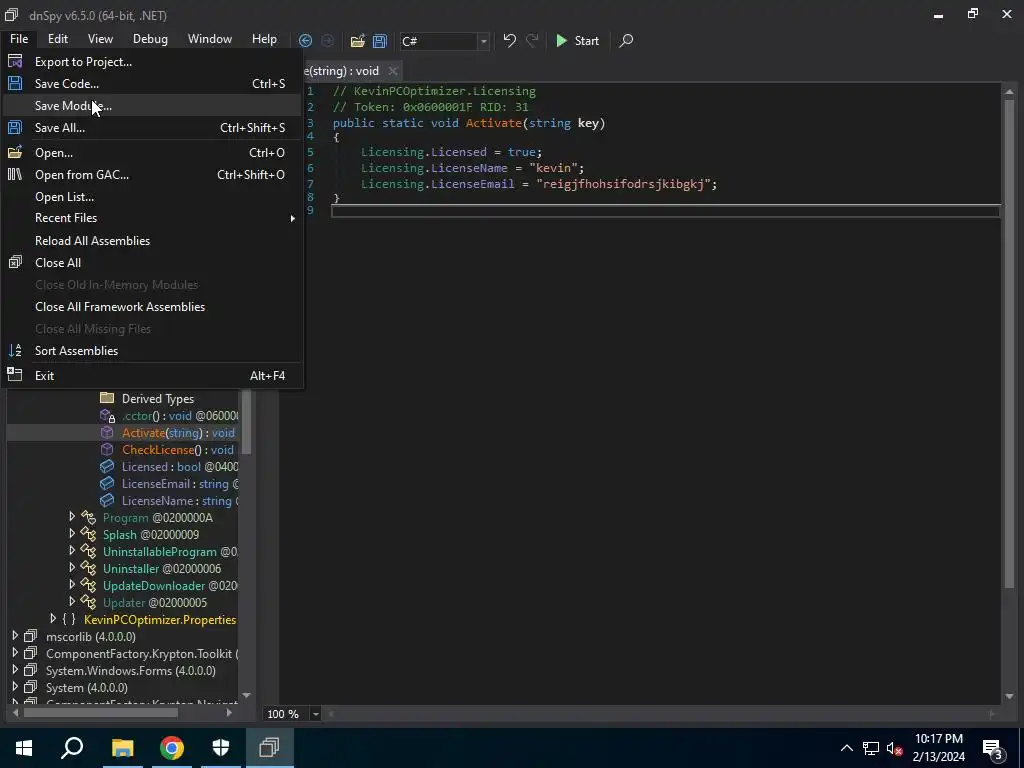Expand the mscorlib assembly node

tap(15, 636)
